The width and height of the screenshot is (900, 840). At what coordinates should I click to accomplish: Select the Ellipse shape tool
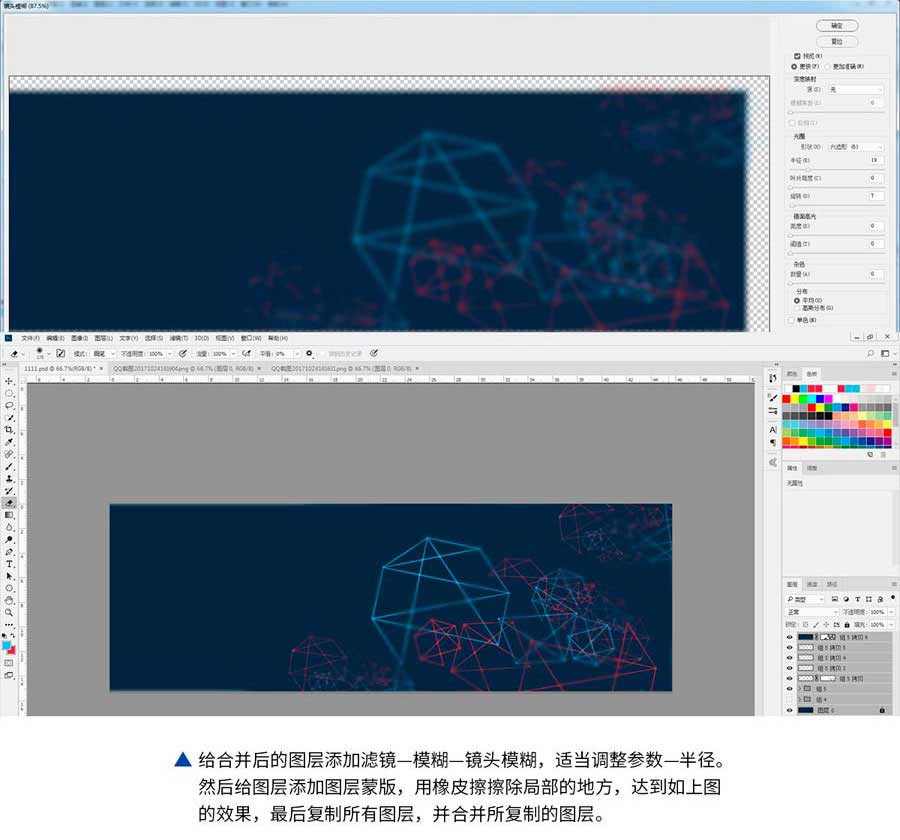(x=9, y=589)
